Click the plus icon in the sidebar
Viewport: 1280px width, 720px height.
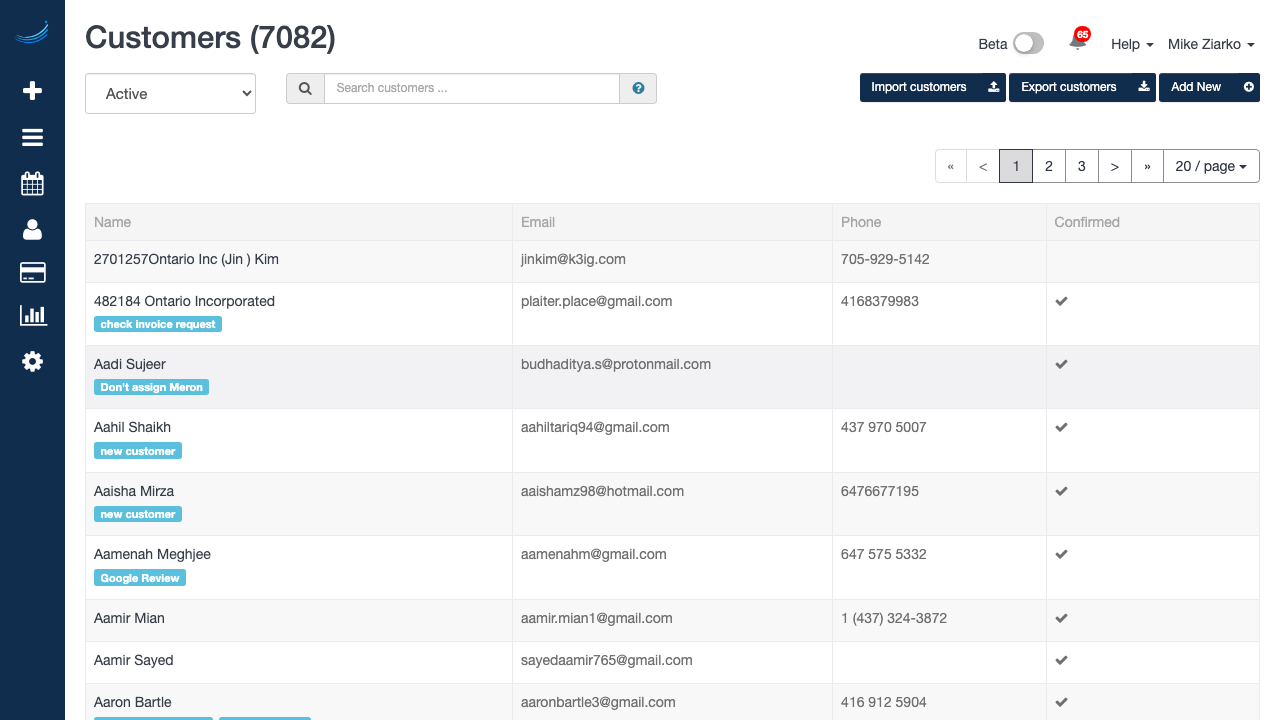32,91
